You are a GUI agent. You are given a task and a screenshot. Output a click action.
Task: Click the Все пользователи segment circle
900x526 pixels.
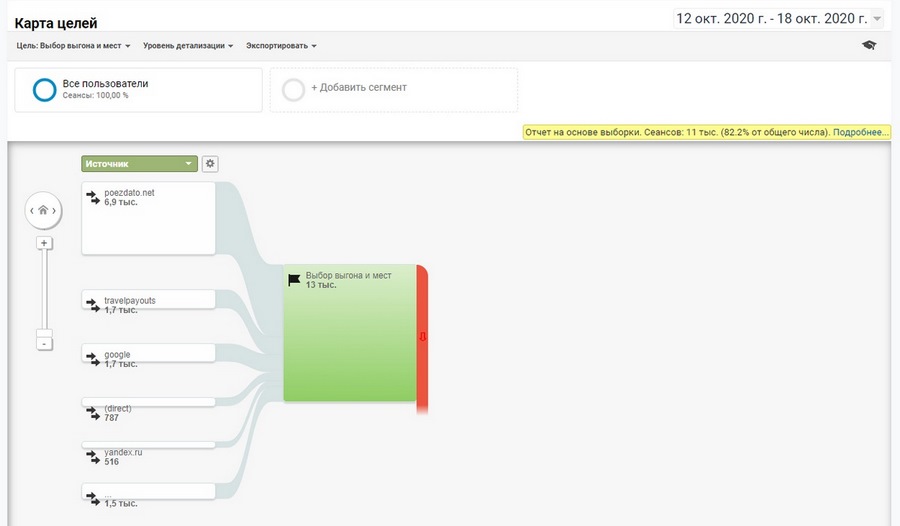(44, 90)
